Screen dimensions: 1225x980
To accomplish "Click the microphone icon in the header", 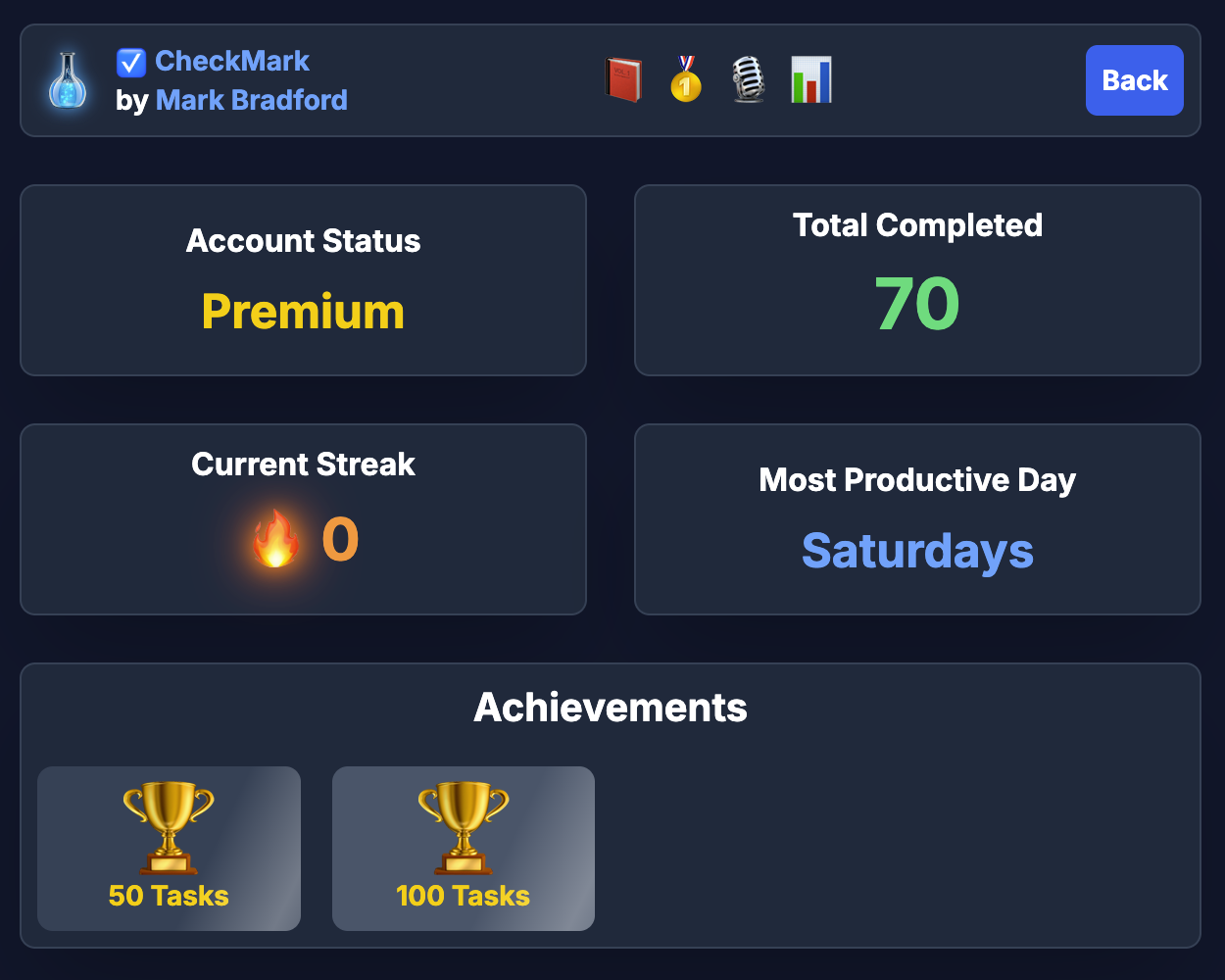I will pyautogui.click(x=748, y=80).
